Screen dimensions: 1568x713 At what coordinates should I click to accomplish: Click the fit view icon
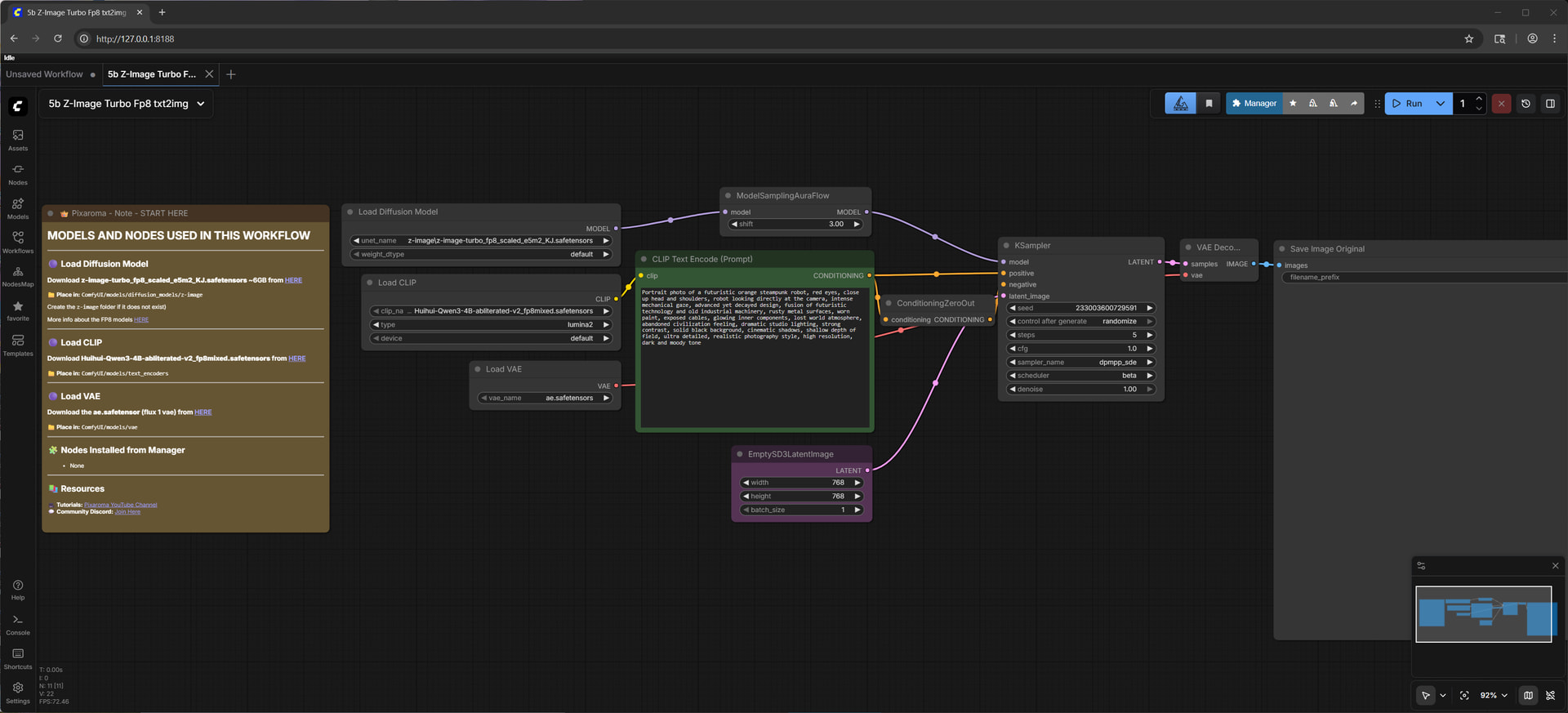[1464, 696]
